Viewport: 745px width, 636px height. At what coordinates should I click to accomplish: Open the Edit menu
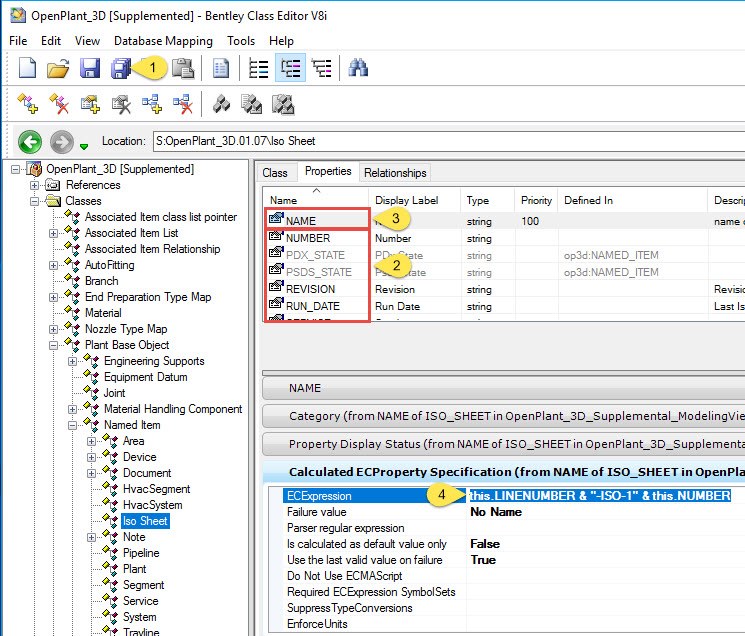pyautogui.click(x=51, y=41)
